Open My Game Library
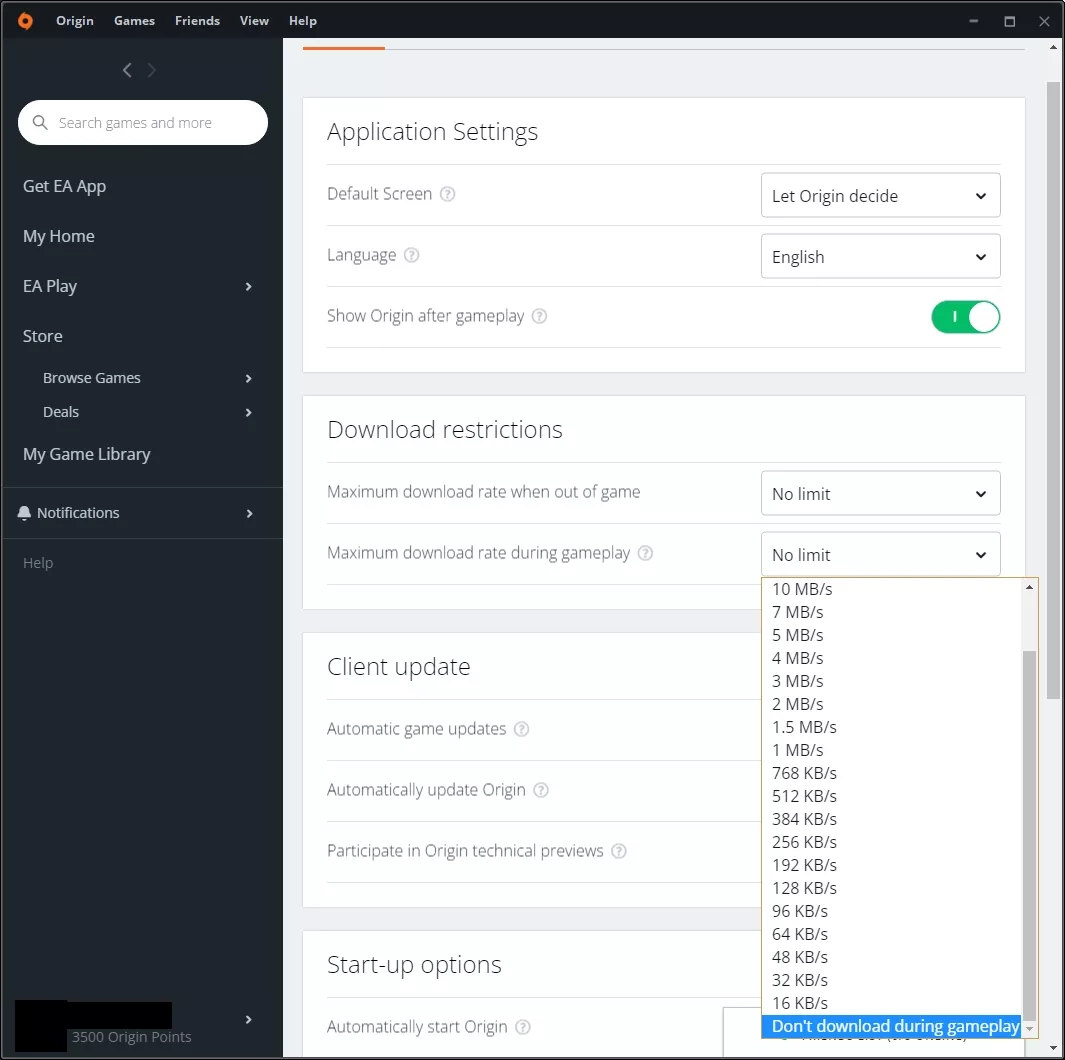Screen dimensions: 1065x1060 87,453
